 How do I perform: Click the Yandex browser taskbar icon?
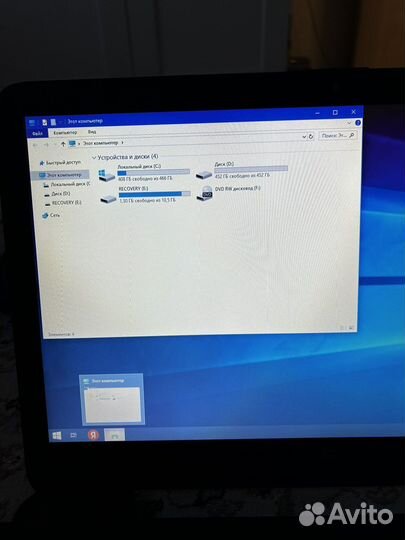point(93,435)
